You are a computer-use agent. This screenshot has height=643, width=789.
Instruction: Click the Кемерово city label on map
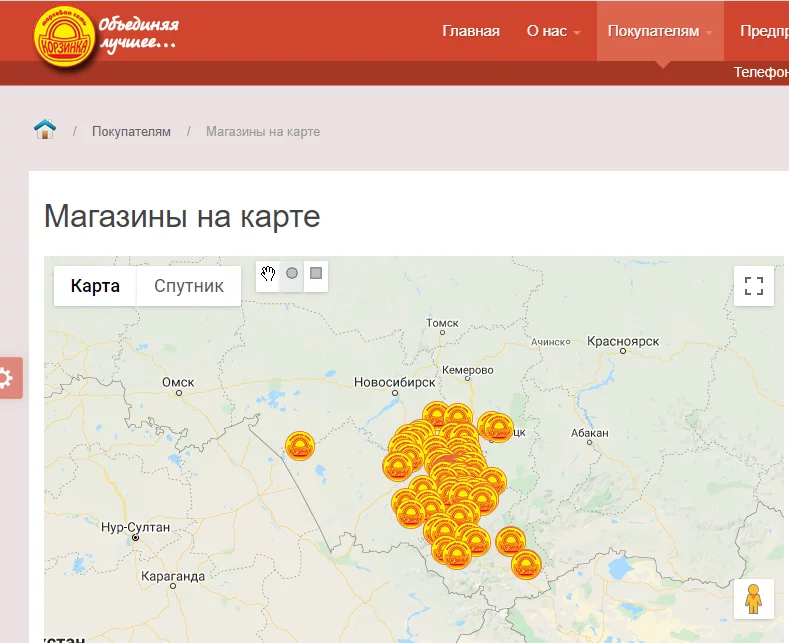click(x=467, y=370)
